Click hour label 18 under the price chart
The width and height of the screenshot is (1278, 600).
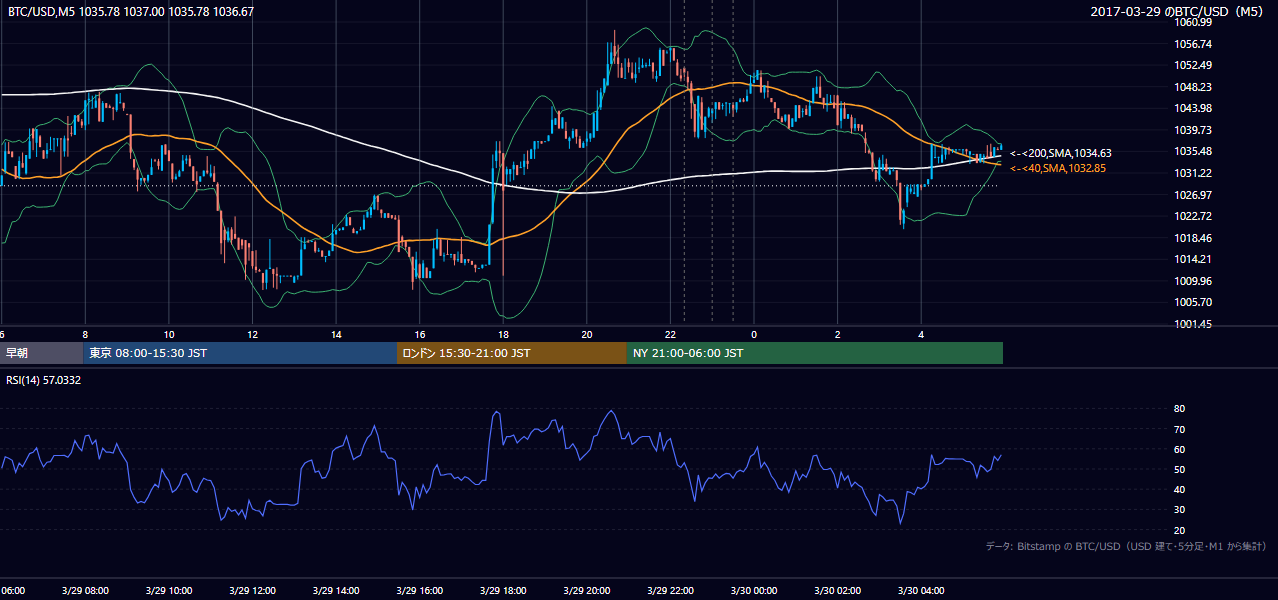(503, 335)
